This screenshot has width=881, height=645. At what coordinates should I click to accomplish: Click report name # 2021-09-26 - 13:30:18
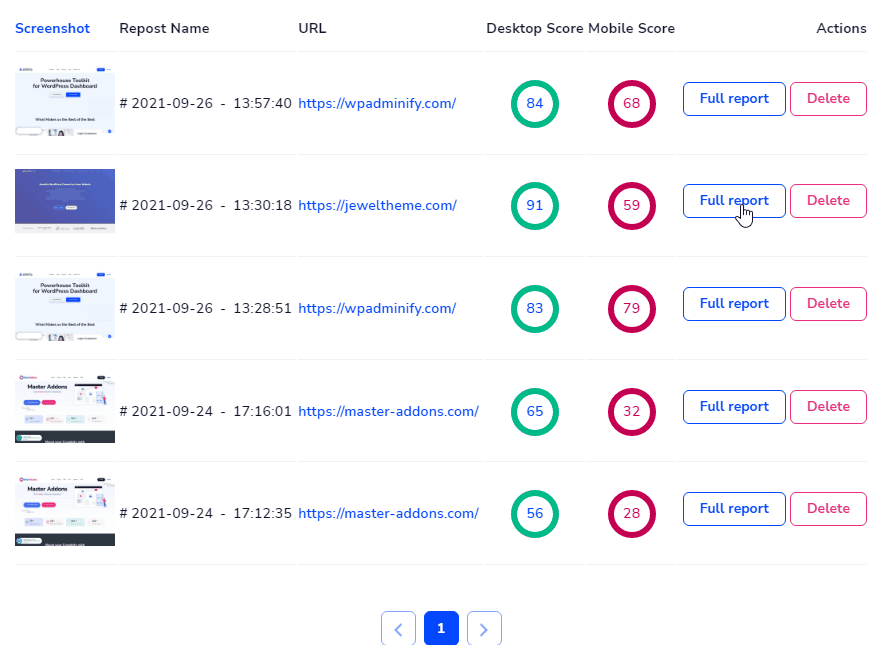(206, 206)
